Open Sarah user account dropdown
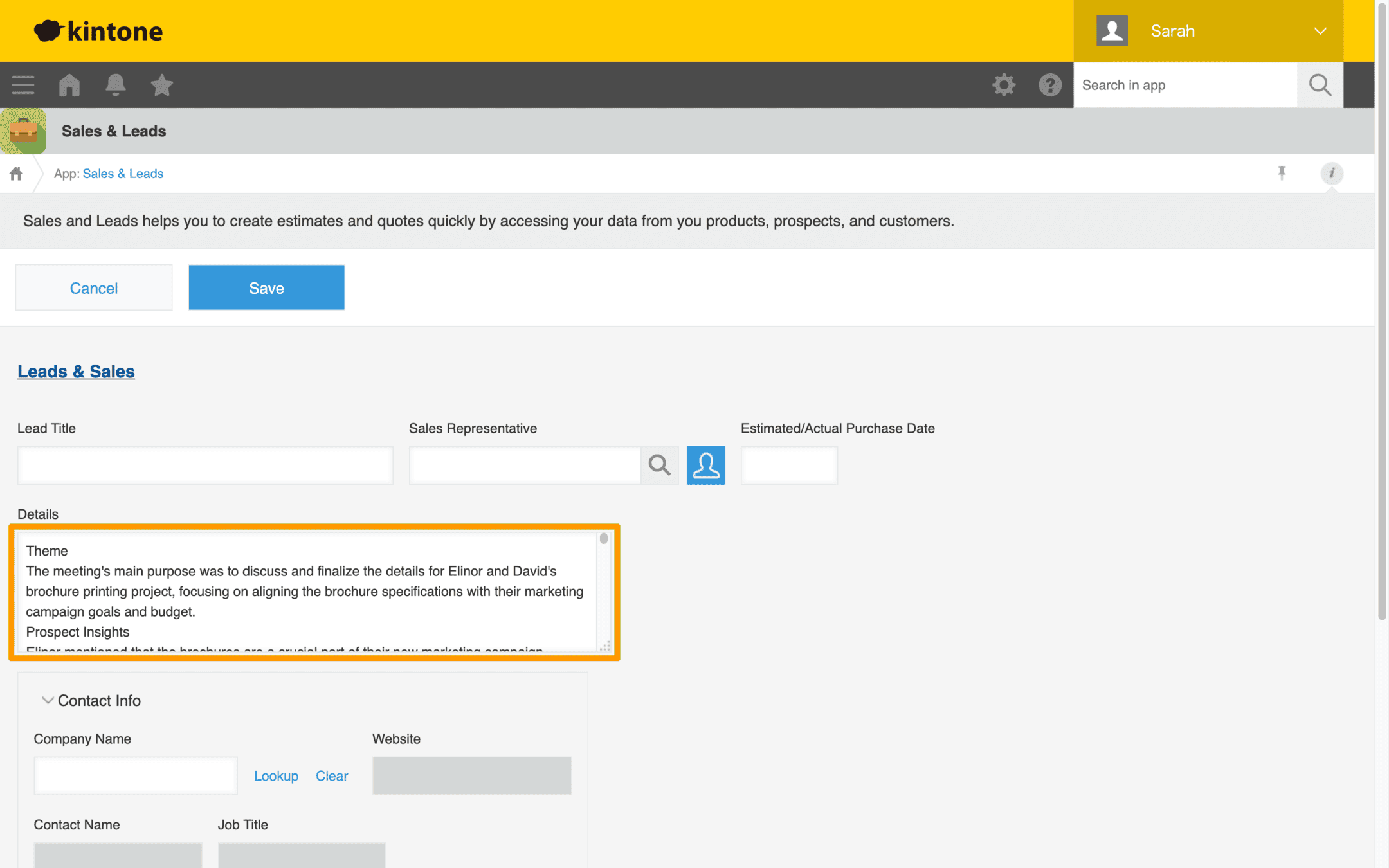Viewport: 1389px width, 868px height. pyautogui.click(x=1208, y=31)
